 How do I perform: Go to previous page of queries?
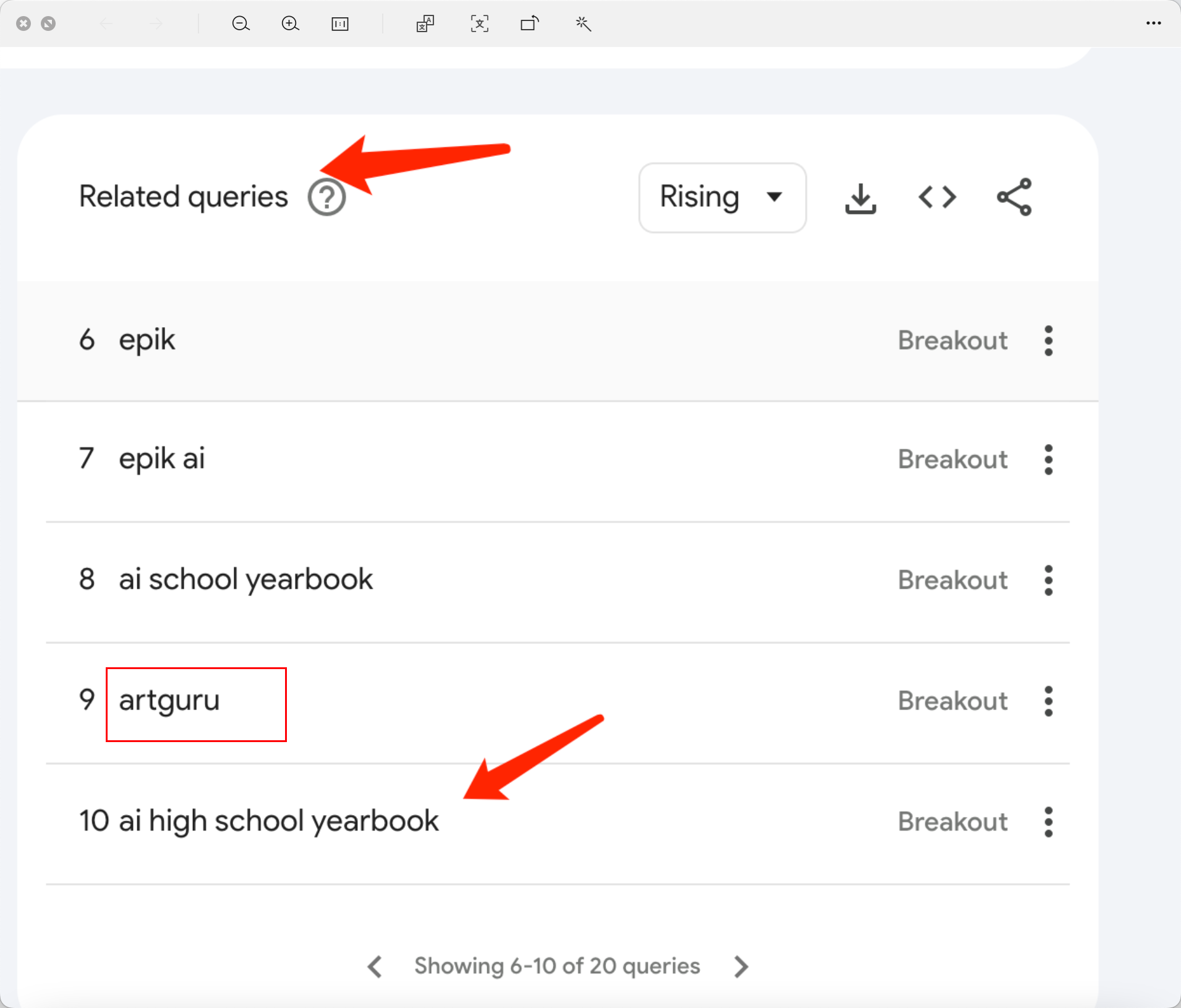(375, 967)
